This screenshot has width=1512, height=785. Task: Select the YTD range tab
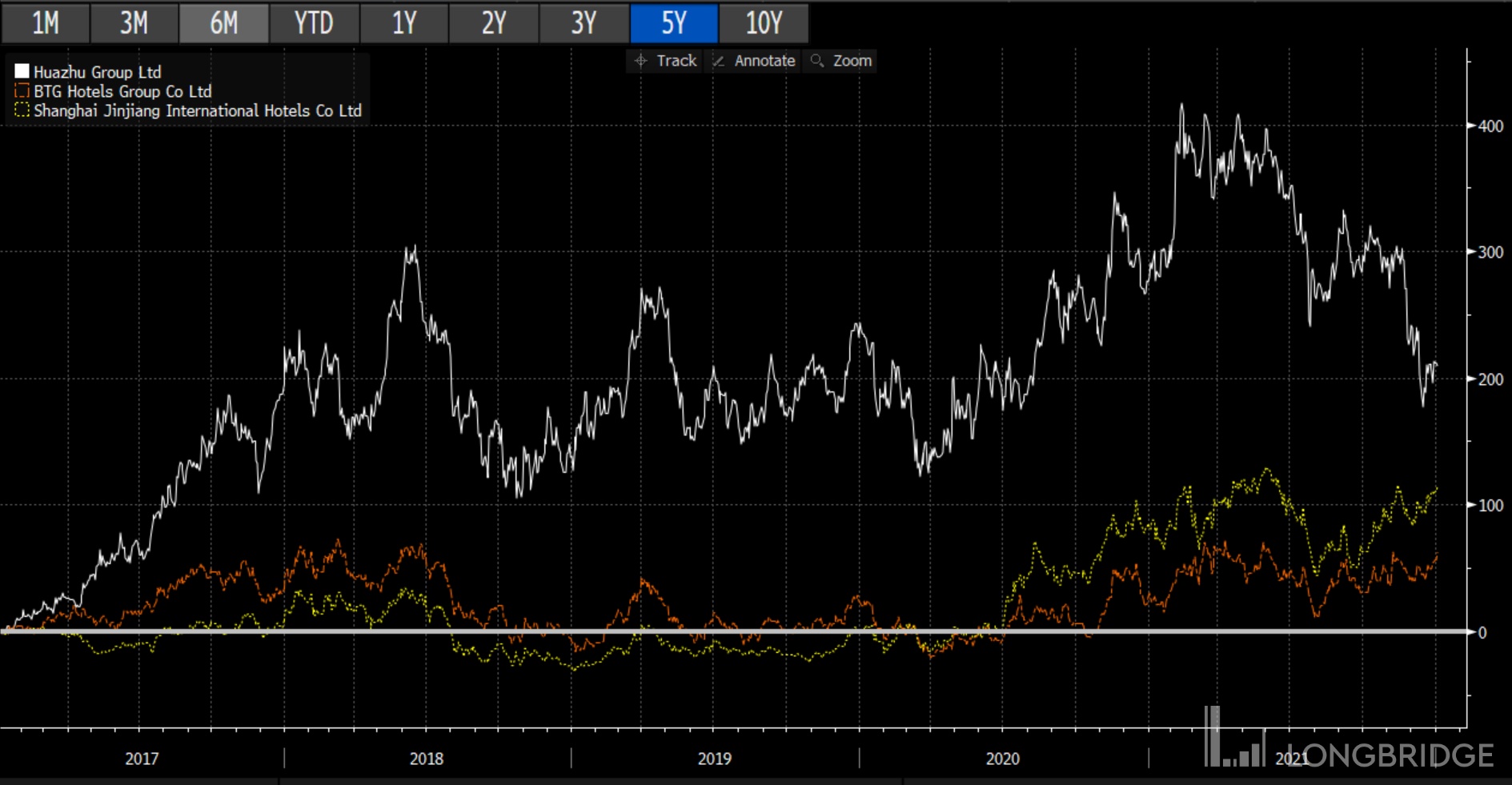[314, 23]
